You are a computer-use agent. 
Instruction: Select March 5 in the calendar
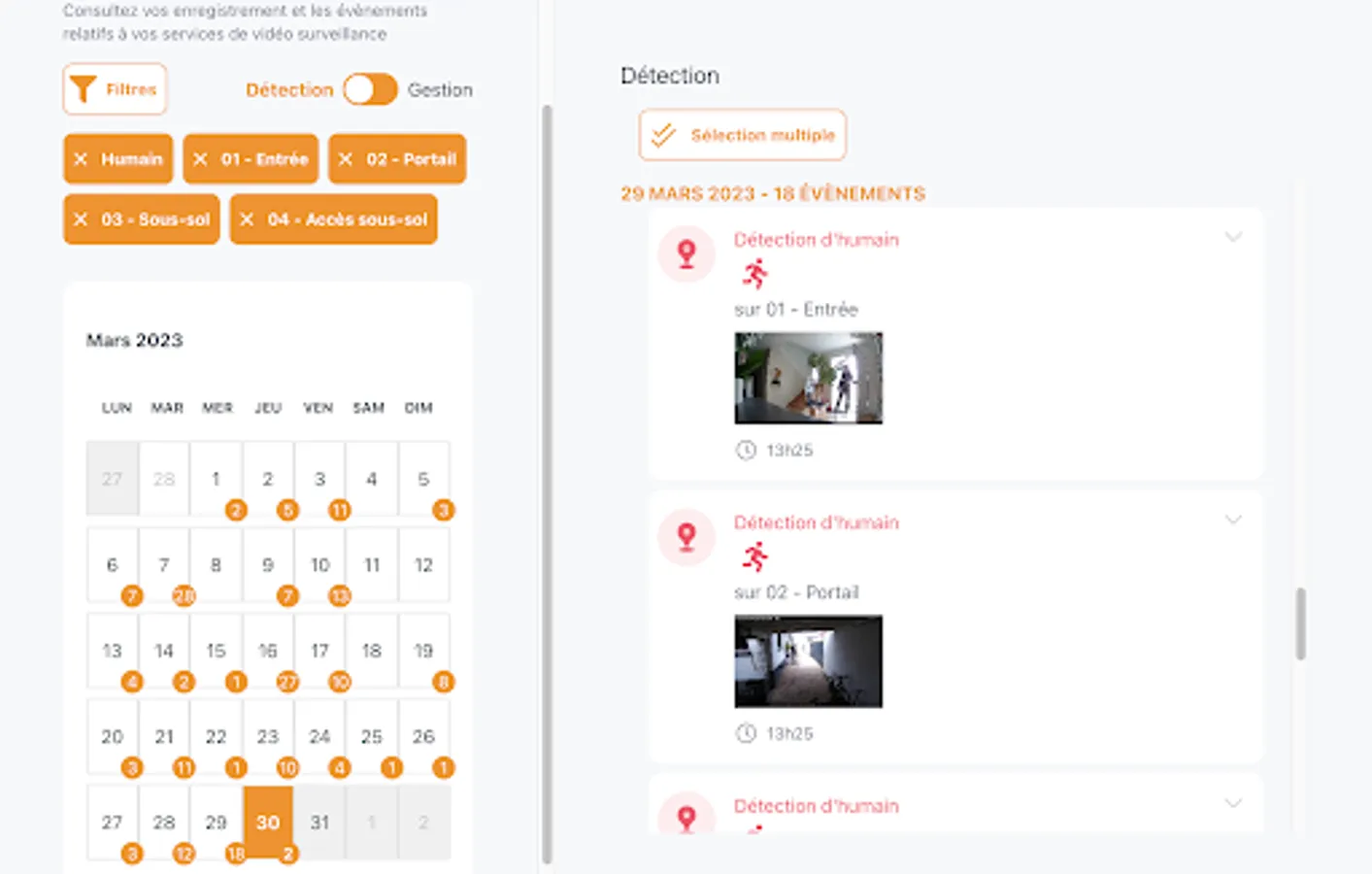tap(423, 479)
